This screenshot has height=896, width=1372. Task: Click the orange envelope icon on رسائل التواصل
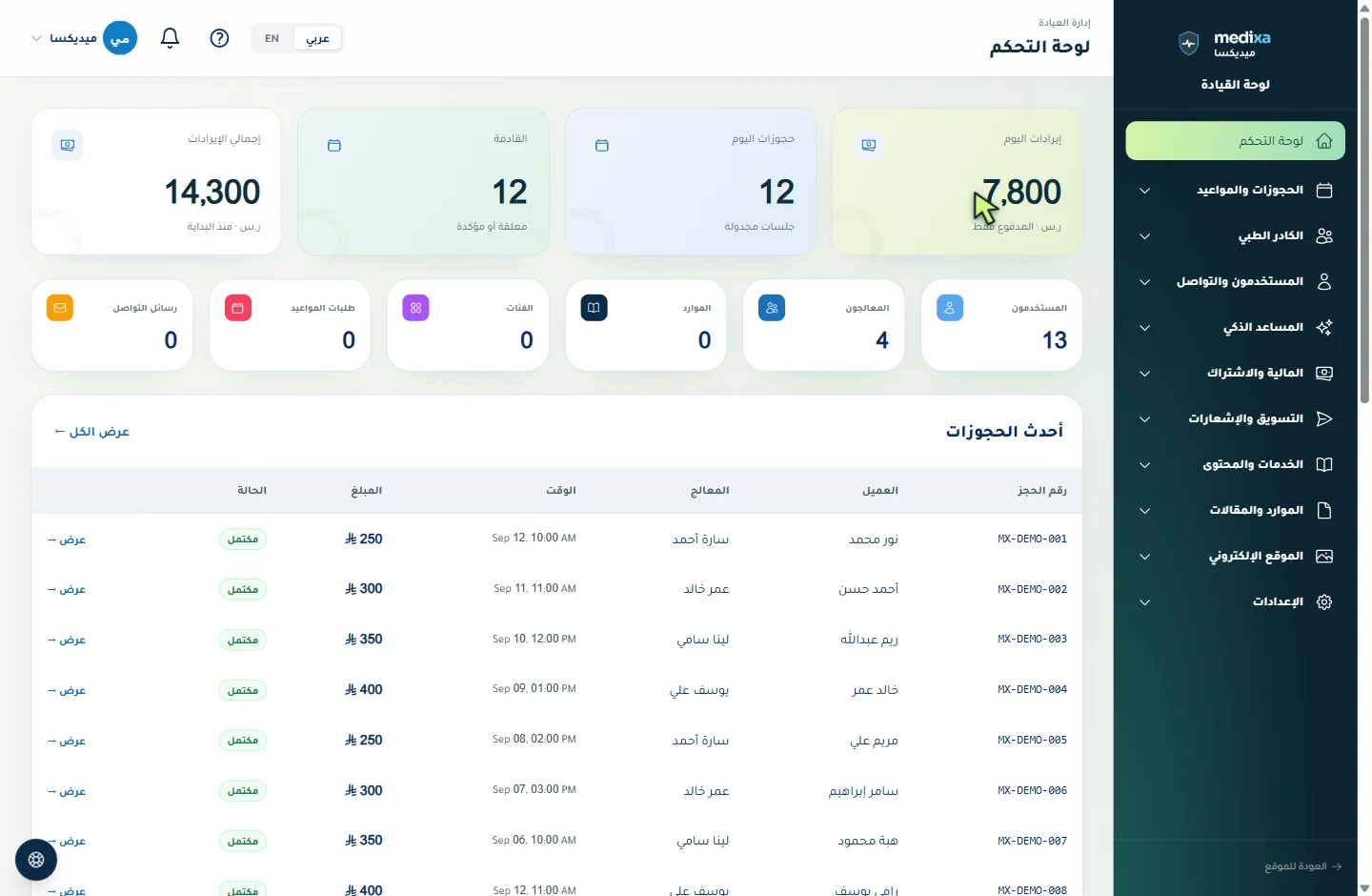pos(60,308)
